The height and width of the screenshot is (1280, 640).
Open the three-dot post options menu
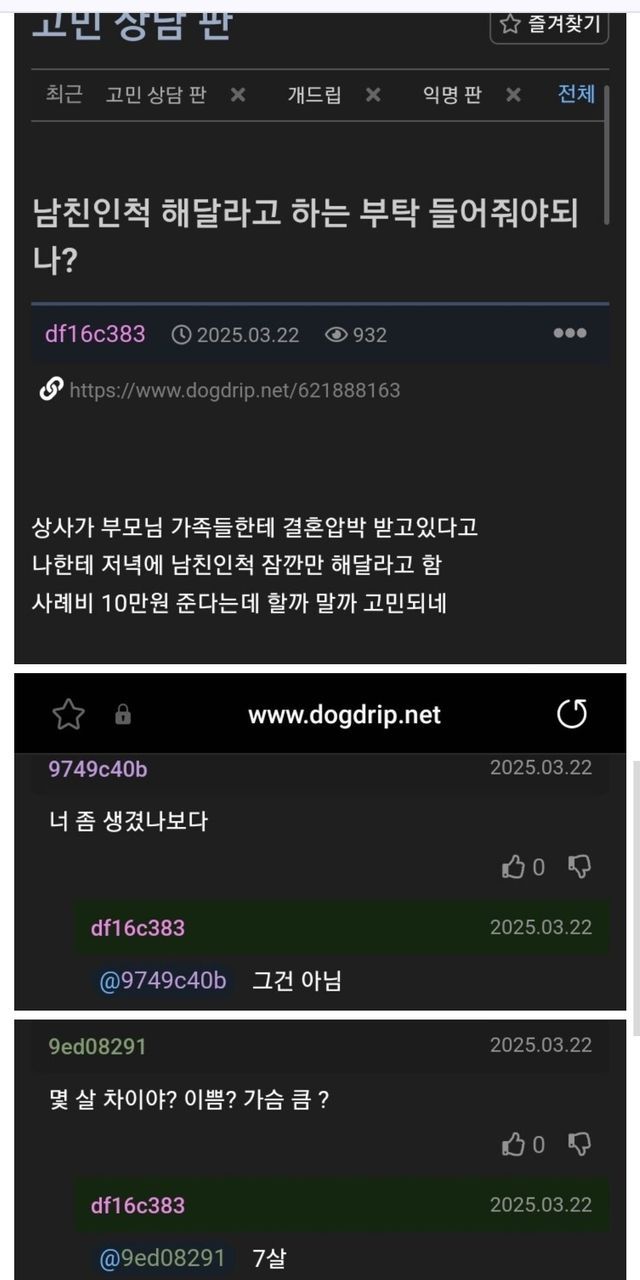(570, 333)
